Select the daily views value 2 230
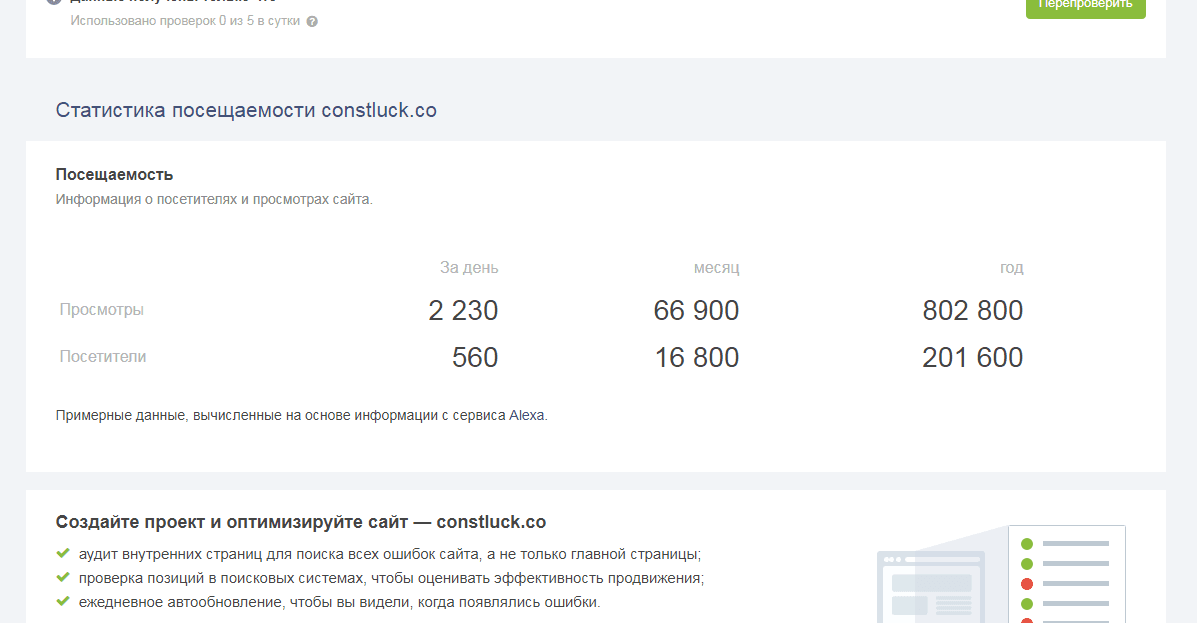1197x623 pixels. (x=463, y=310)
